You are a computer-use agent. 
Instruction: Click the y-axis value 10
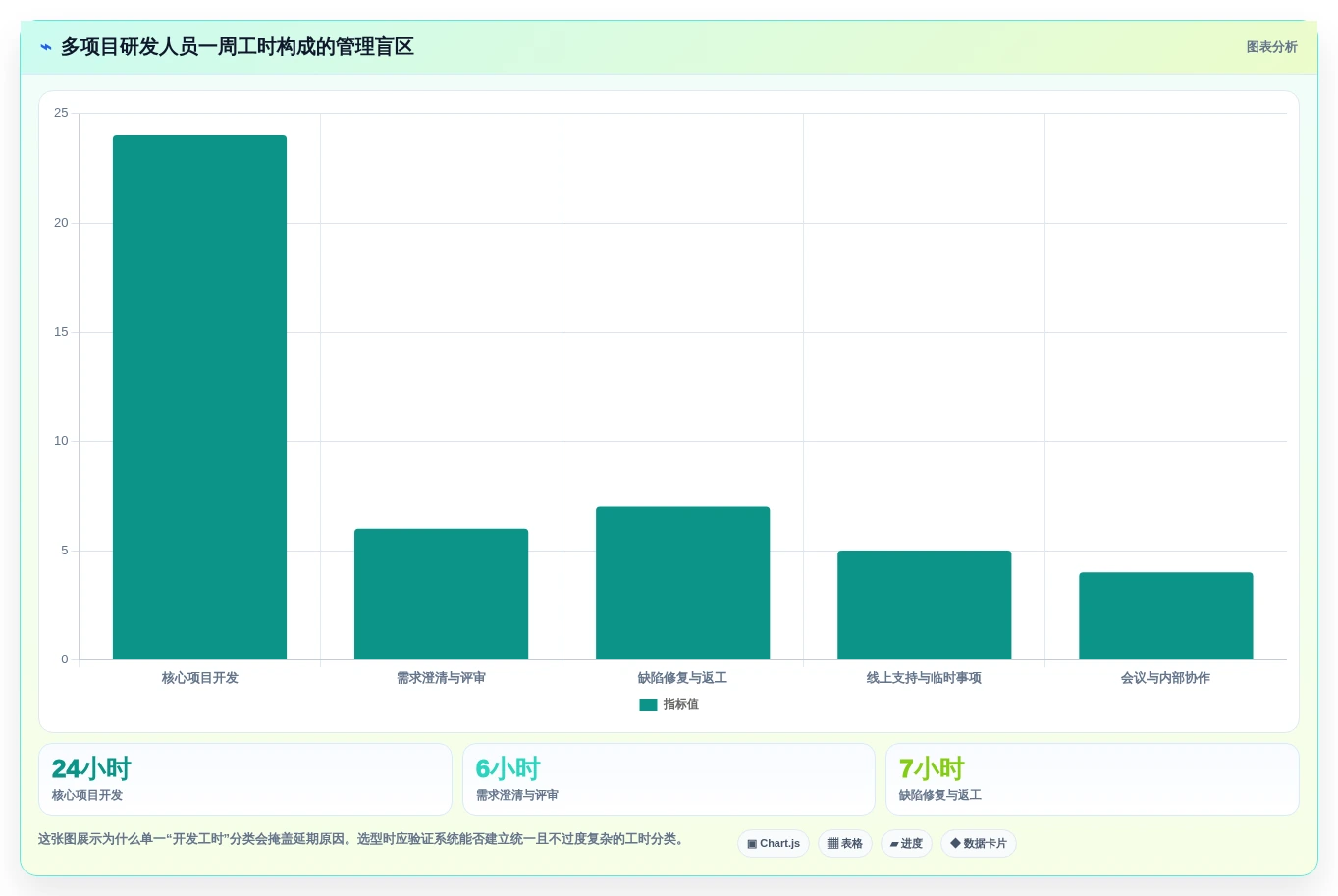pyautogui.click(x=61, y=441)
